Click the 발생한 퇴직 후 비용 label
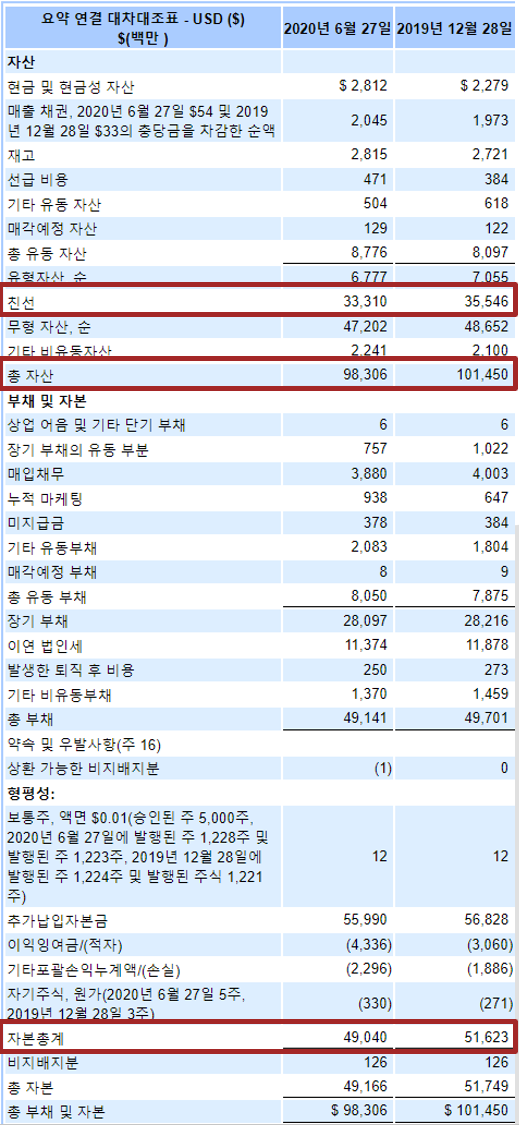This screenshot has width=519, height=1125. 70,671
